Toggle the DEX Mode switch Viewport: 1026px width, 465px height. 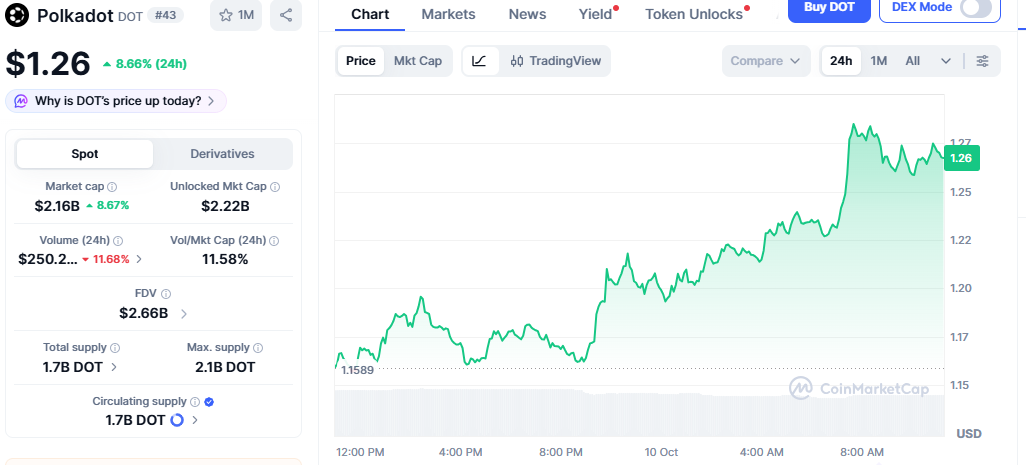(976, 8)
